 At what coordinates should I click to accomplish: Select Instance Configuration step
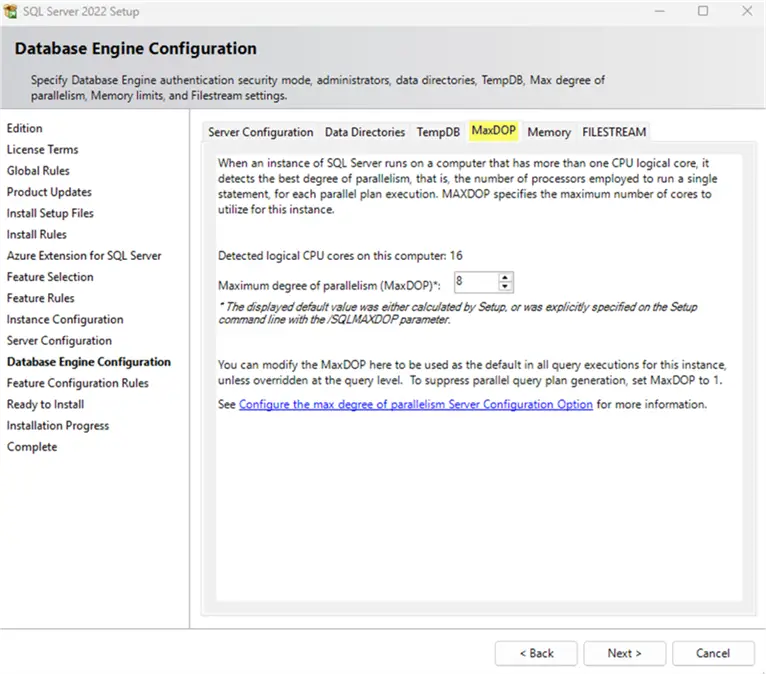[x=65, y=319]
